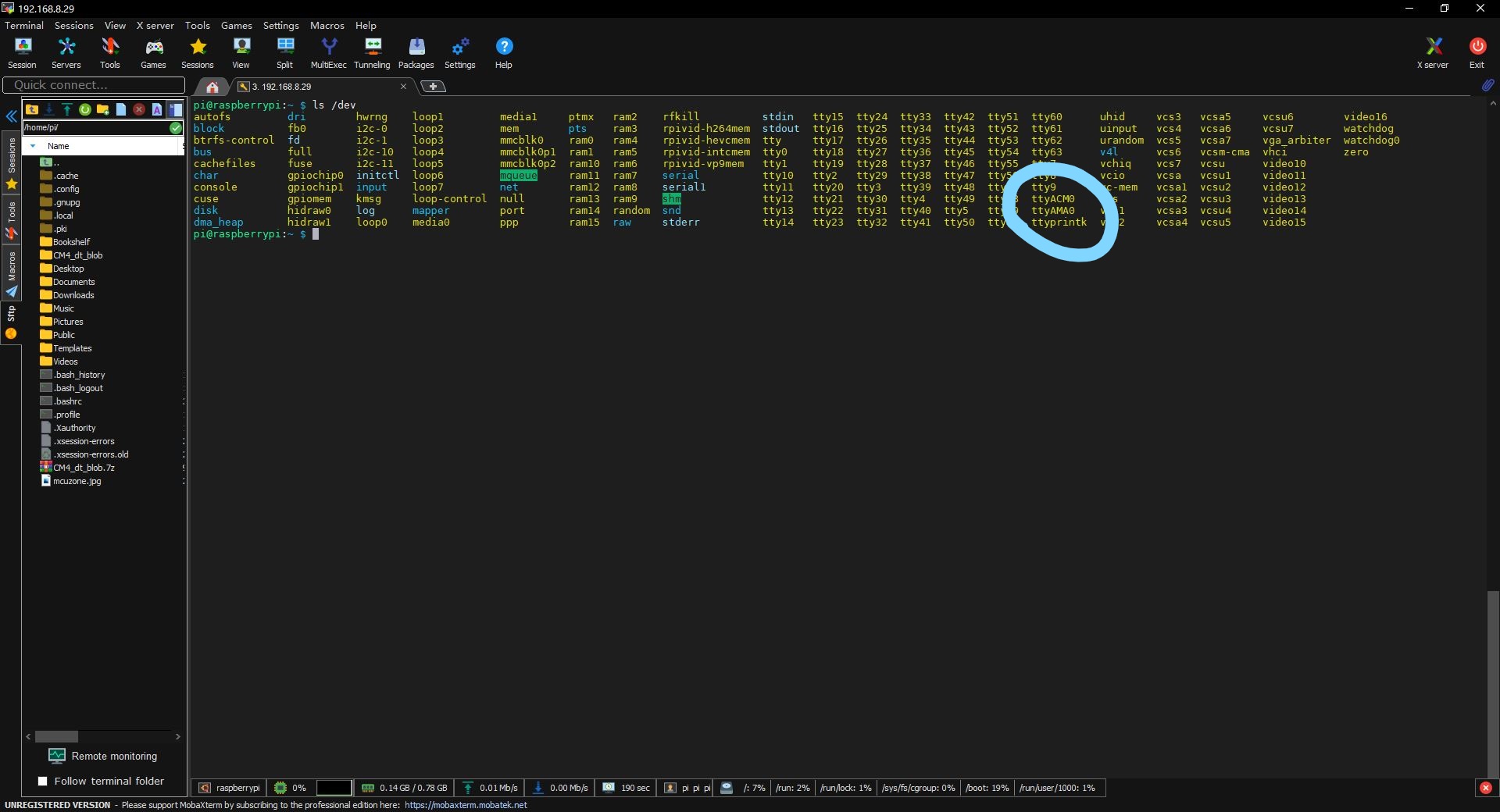
Task: Close the 192.168.8.29 session tab
Action: 403,87
